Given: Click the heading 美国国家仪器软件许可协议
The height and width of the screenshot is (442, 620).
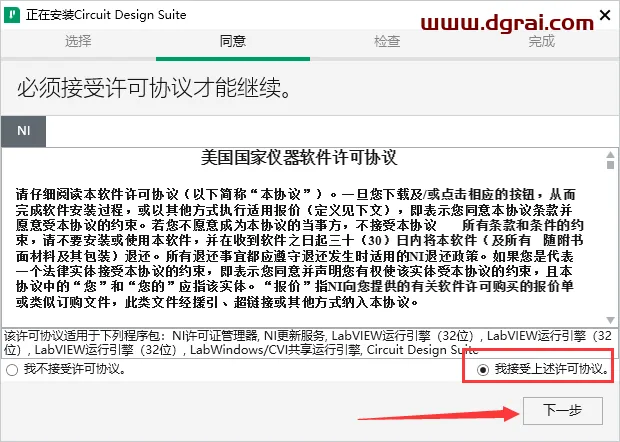Looking at the screenshot, I should pos(299,157).
